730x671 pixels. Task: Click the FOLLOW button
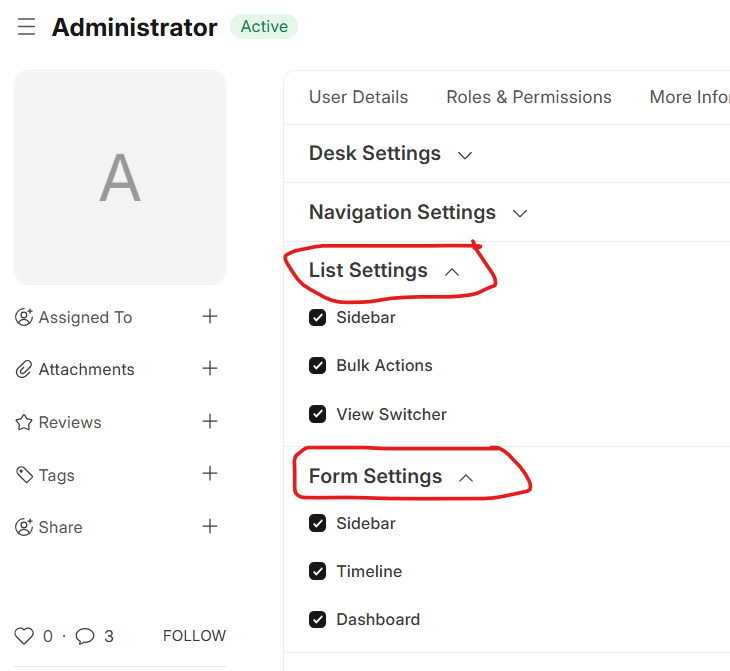194,636
